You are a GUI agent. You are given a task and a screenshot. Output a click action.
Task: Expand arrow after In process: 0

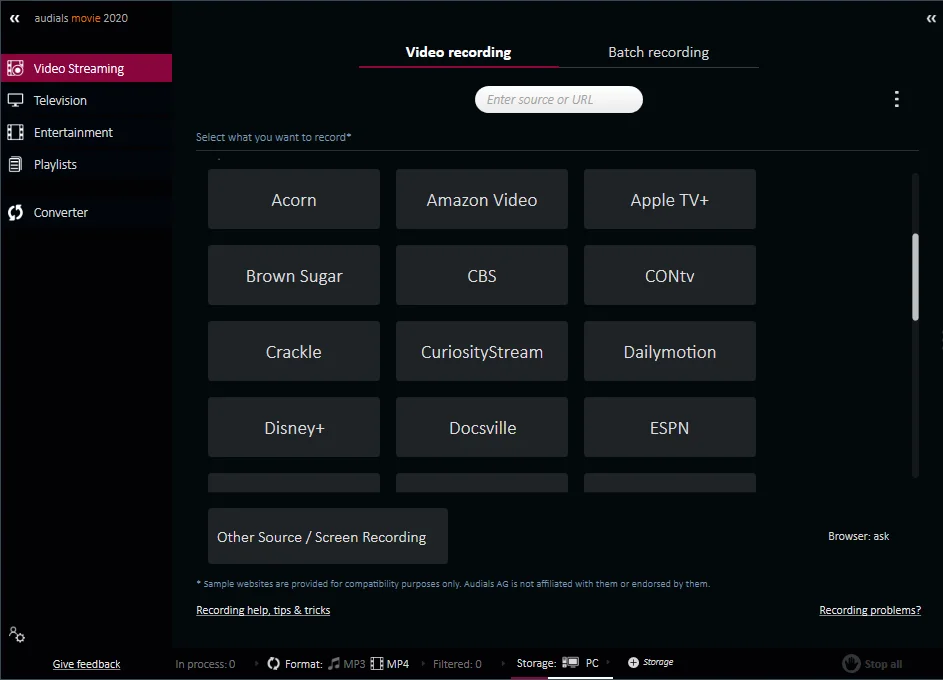pyautogui.click(x=257, y=663)
